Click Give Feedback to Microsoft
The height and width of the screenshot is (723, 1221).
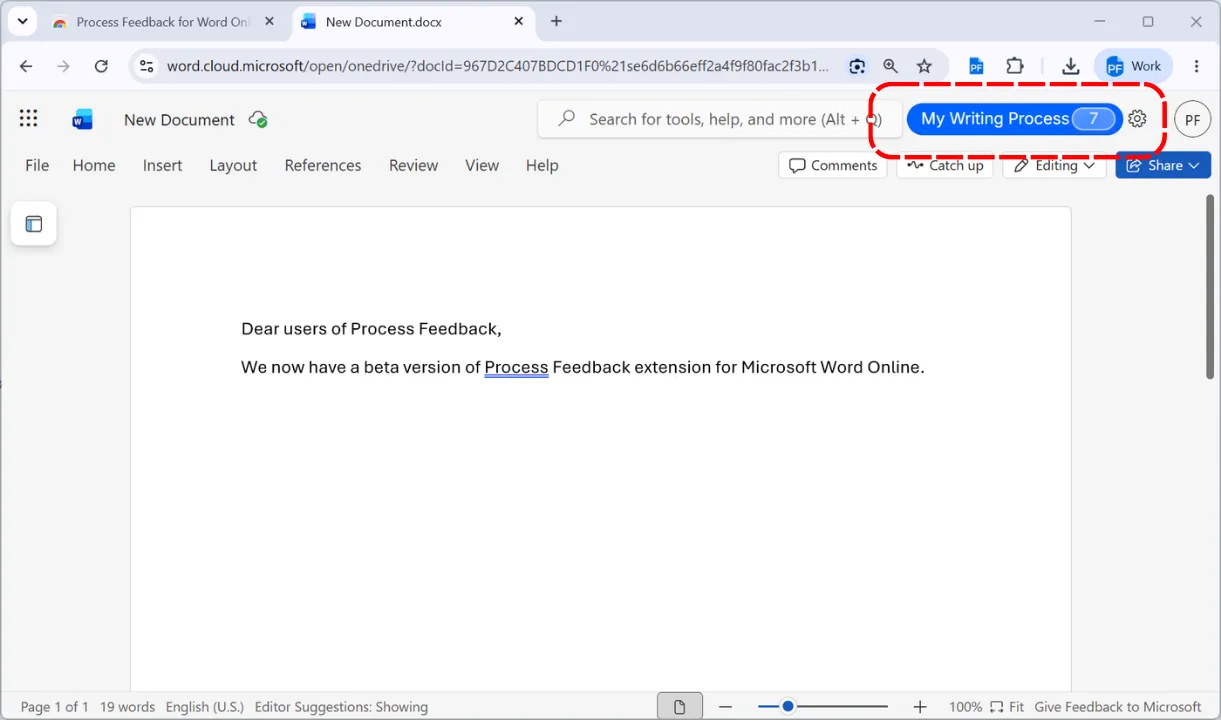pos(1118,707)
